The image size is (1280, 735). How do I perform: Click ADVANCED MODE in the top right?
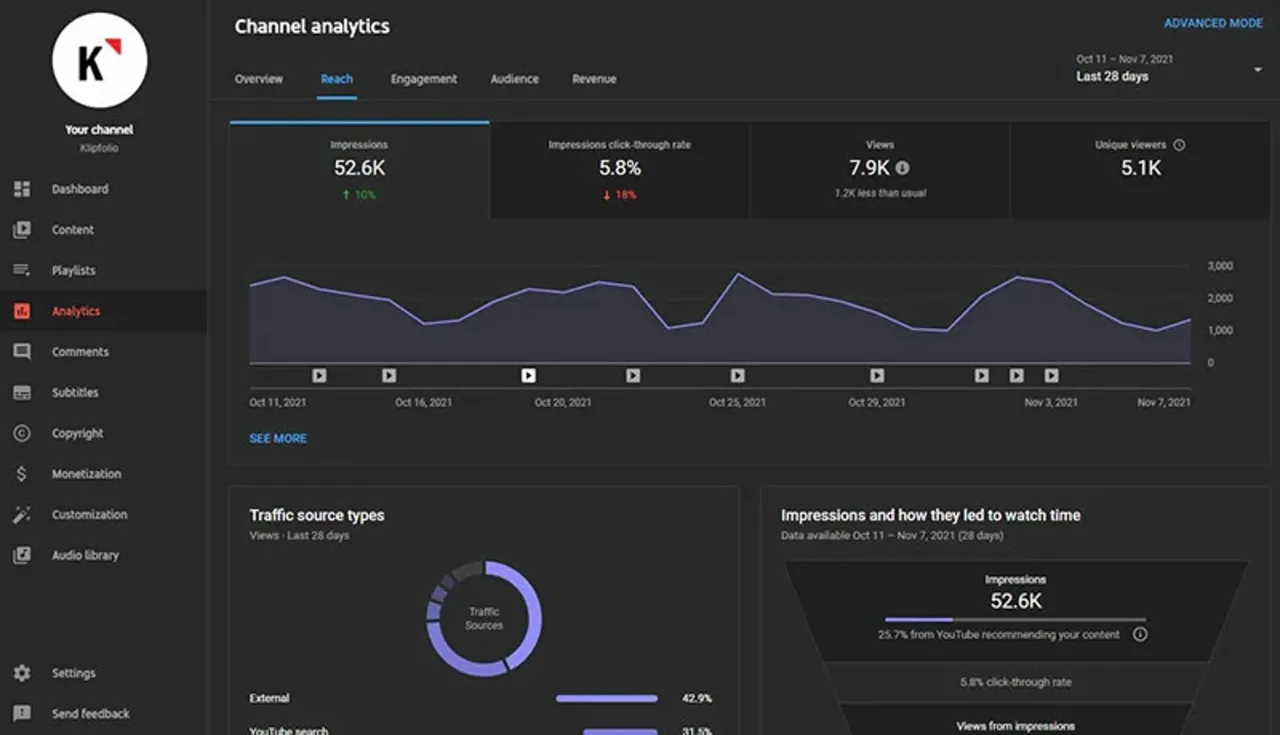click(1213, 22)
